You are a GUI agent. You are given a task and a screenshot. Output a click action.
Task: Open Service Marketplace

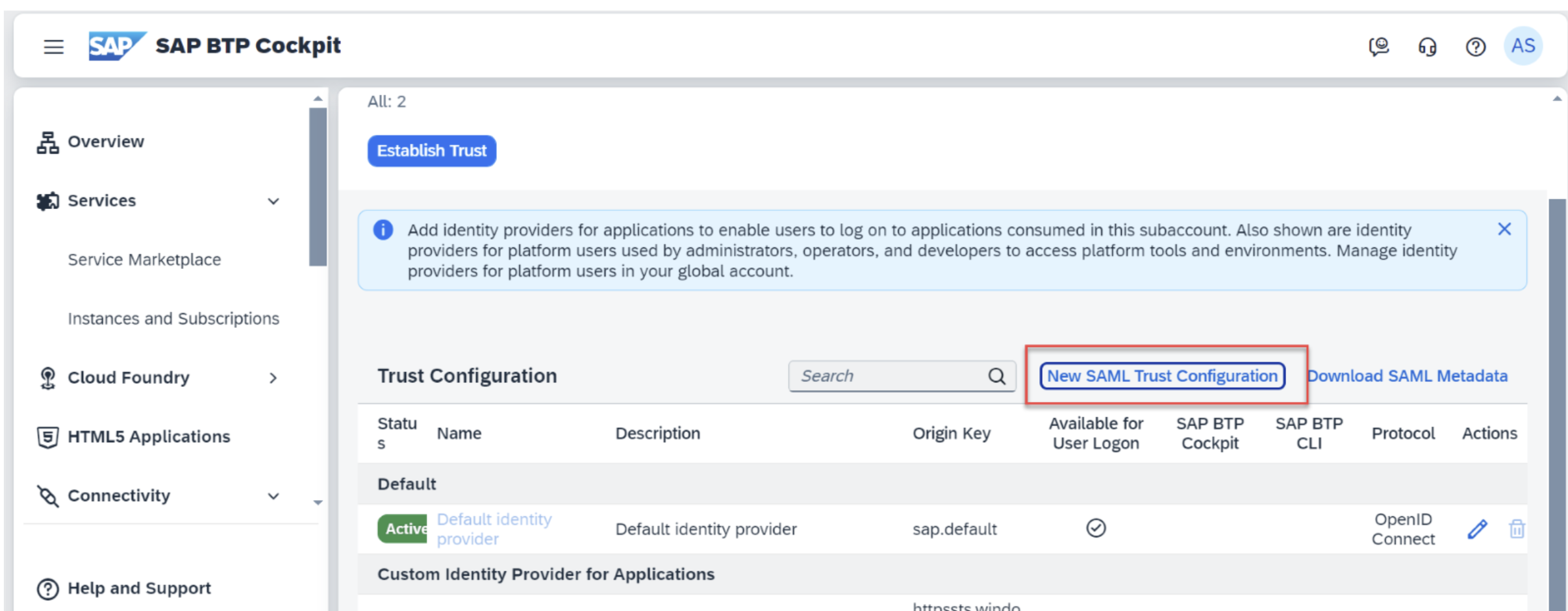(x=144, y=260)
